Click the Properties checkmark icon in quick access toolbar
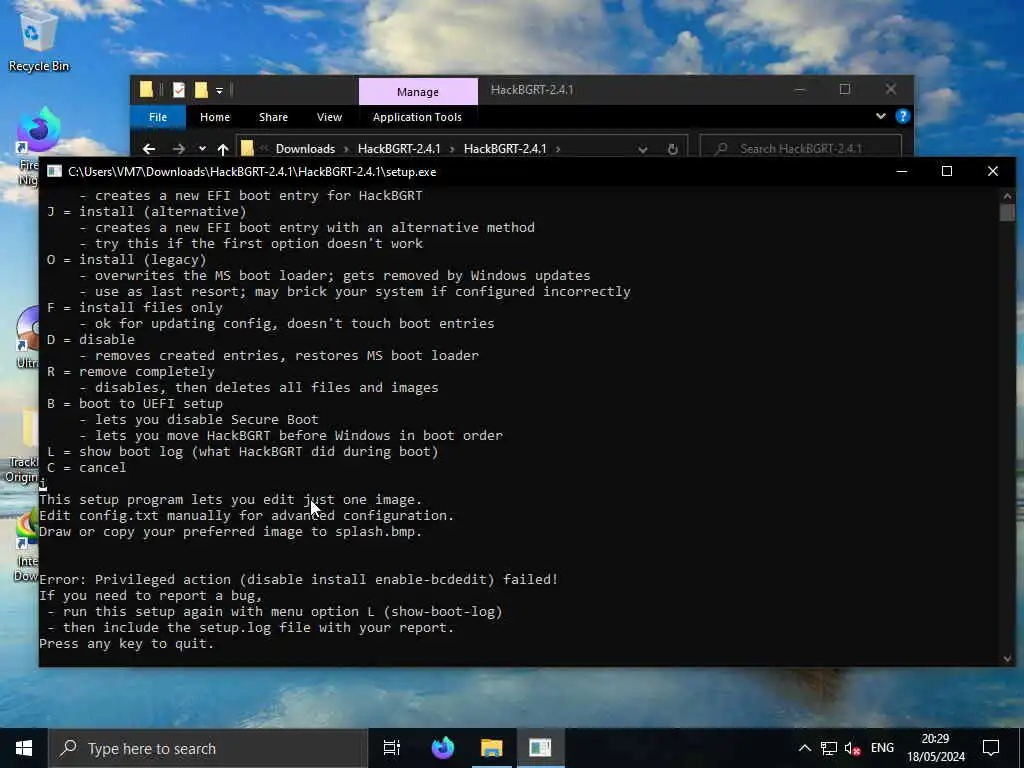 tap(179, 90)
